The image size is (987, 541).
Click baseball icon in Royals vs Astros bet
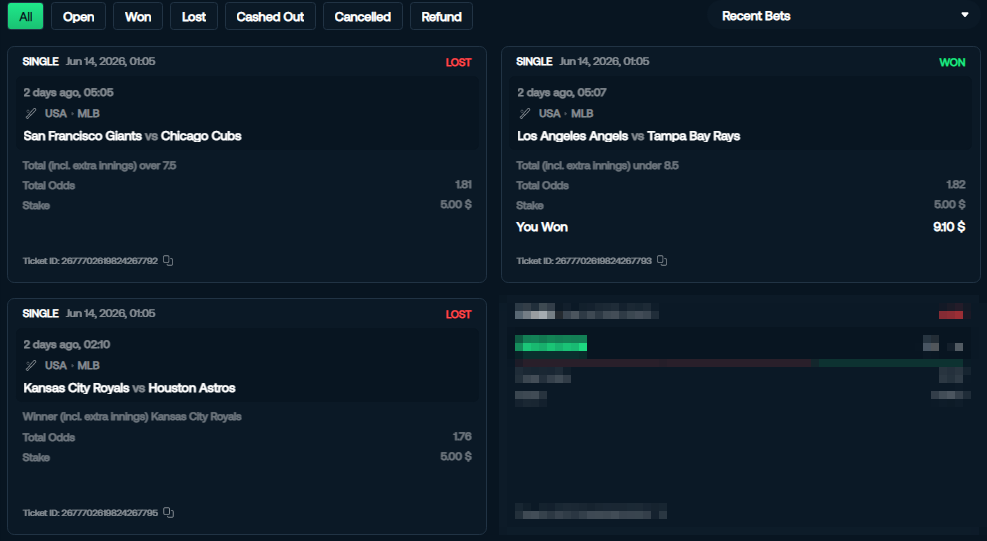(x=31, y=366)
